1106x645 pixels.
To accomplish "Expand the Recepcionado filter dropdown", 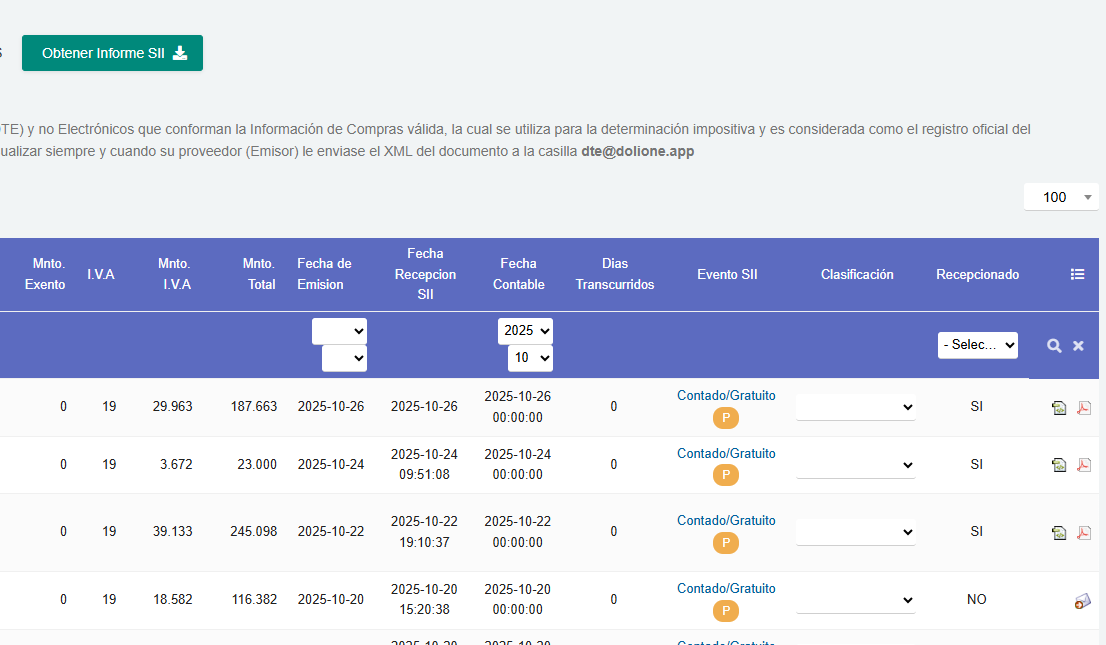I will (977, 345).
